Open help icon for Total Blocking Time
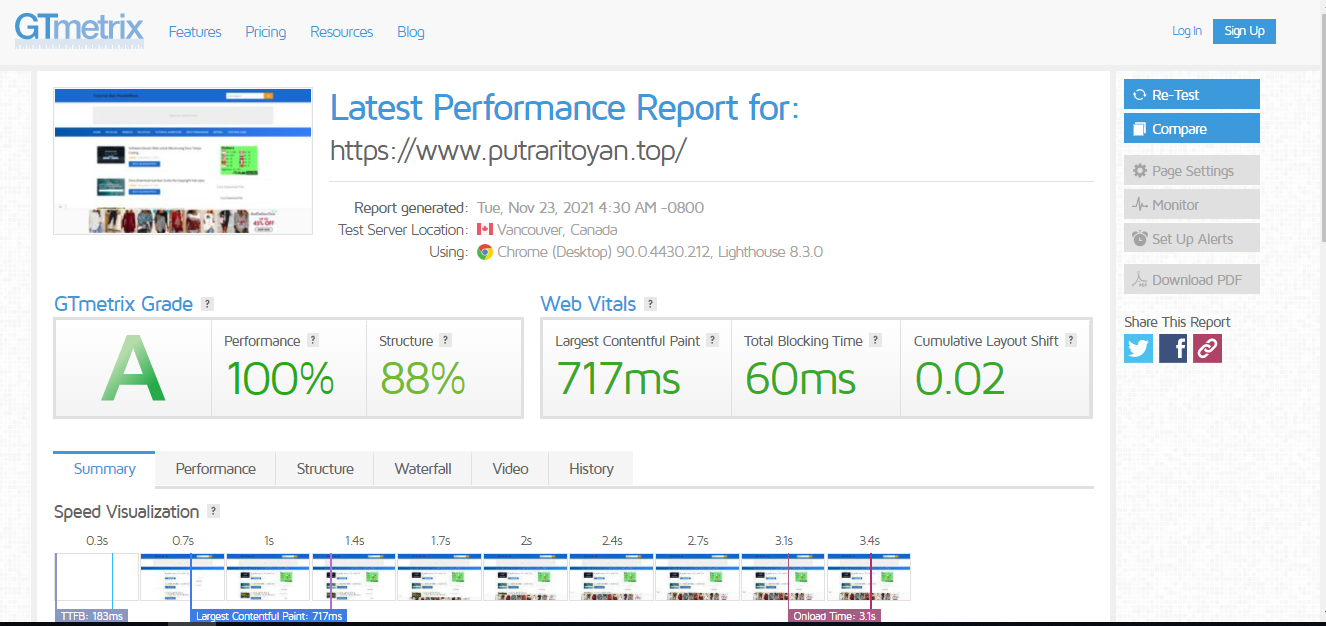Screen dimensions: 1326x626 click(875, 340)
